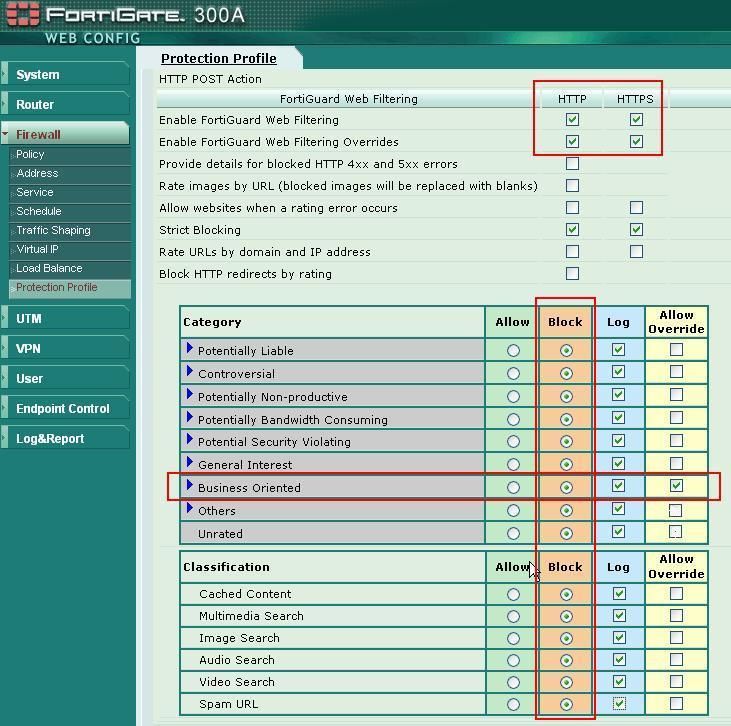Select Block radio for Potentially Non-productive
Viewport: 731px width, 726px height.
[566, 396]
